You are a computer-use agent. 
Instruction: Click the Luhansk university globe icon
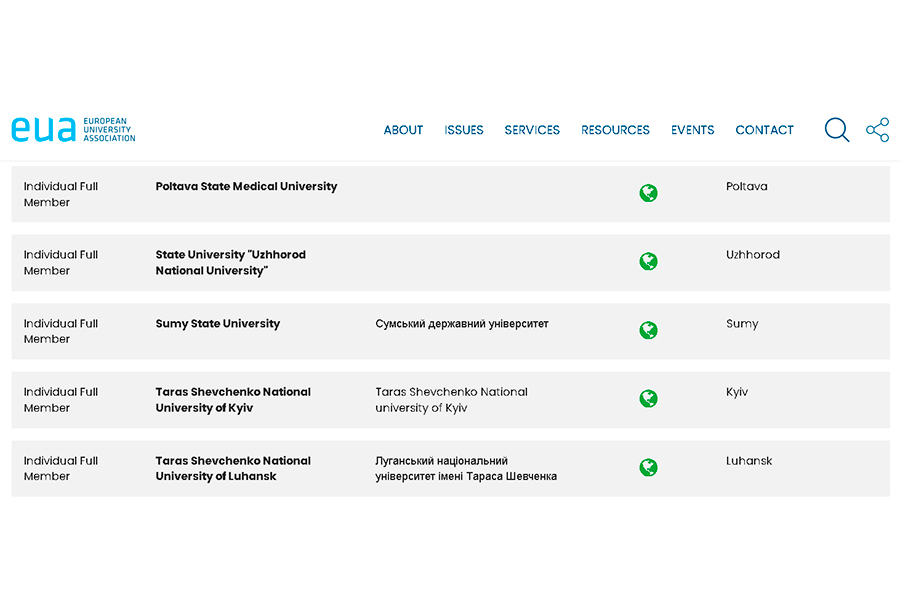pyautogui.click(x=649, y=467)
